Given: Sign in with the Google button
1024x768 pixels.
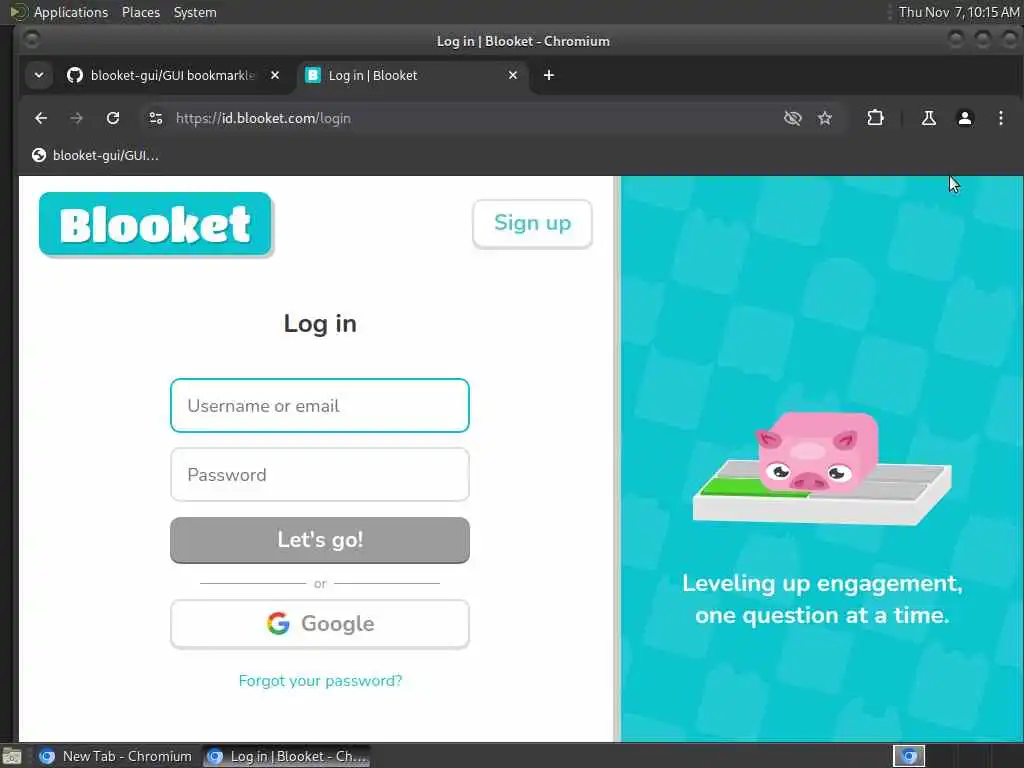Looking at the screenshot, I should click(320, 624).
